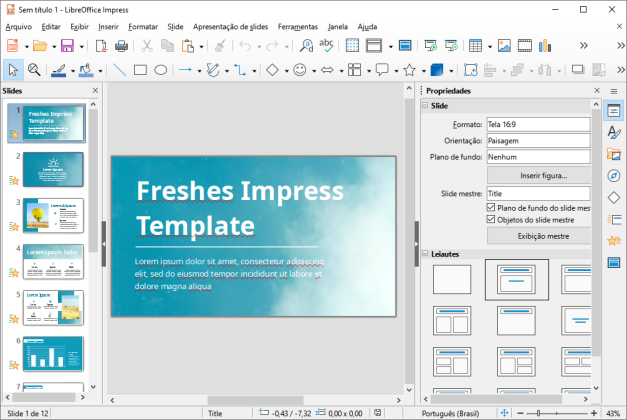The height and width of the screenshot is (420, 627).
Task: Open the Slide mestre dropdown Title
Action: pos(538,194)
